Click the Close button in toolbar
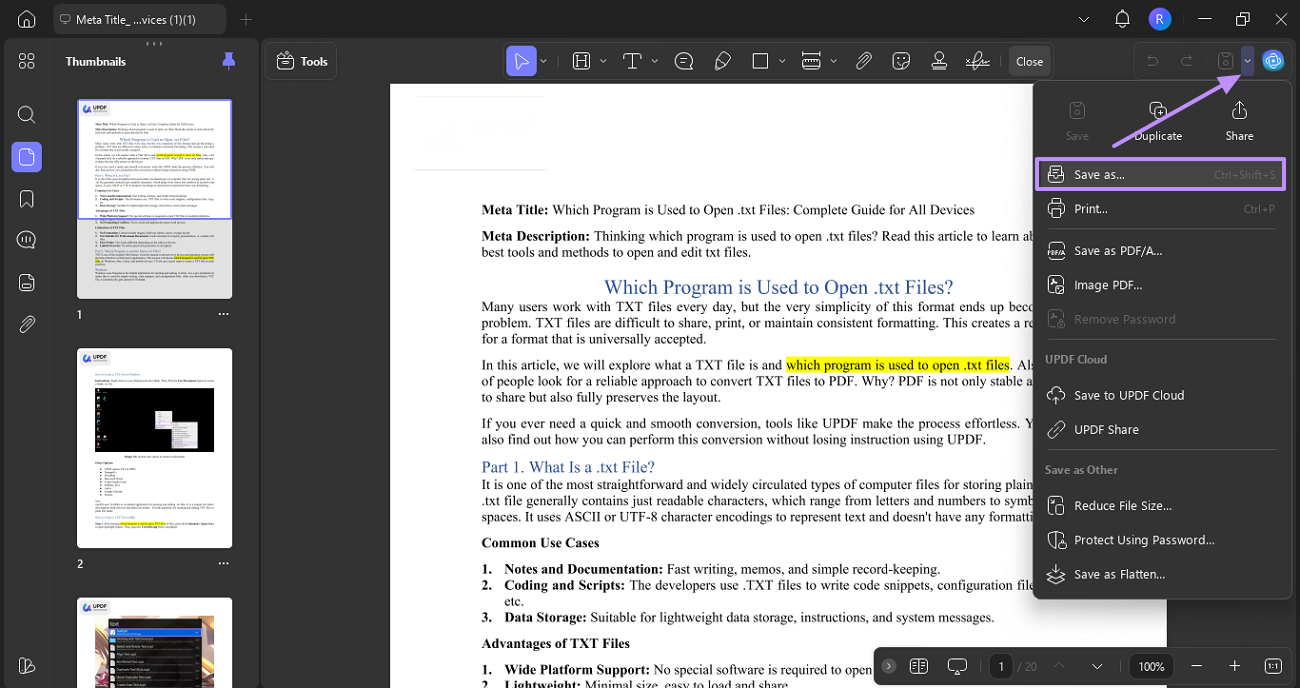The width and height of the screenshot is (1300, 688). (x=1029, y=61)
